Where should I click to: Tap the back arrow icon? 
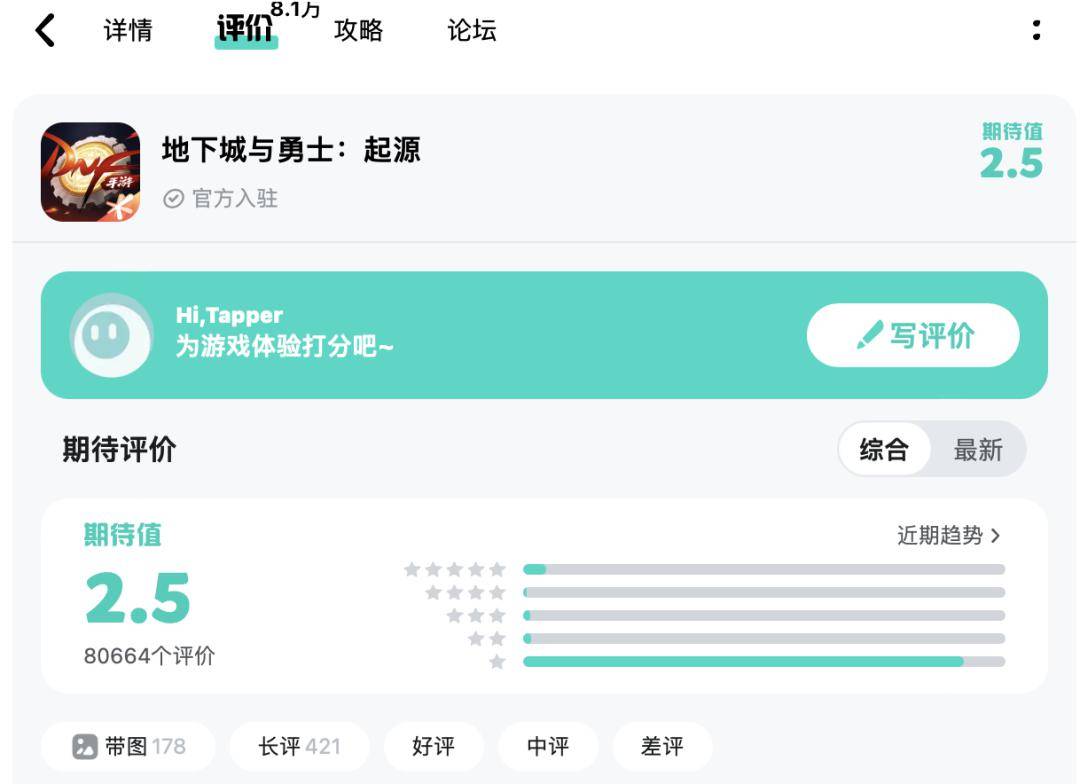45,31
